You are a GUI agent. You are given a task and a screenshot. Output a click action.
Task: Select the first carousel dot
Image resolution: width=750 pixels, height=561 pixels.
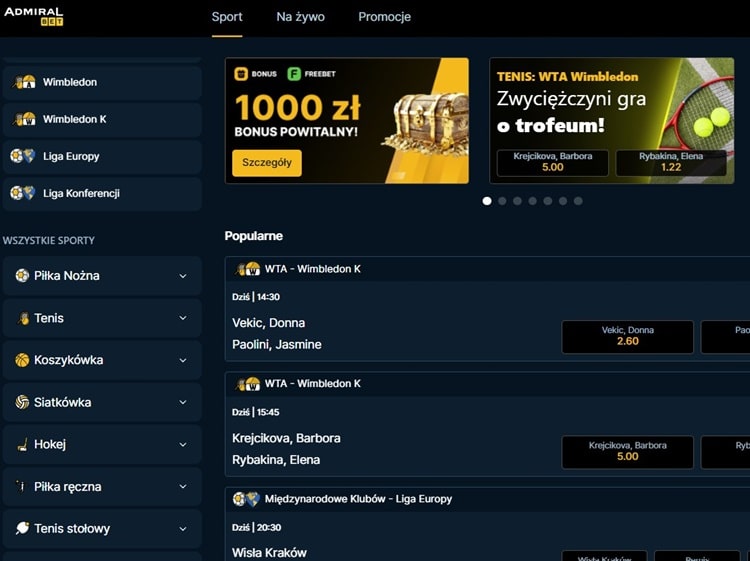(487, 201)
